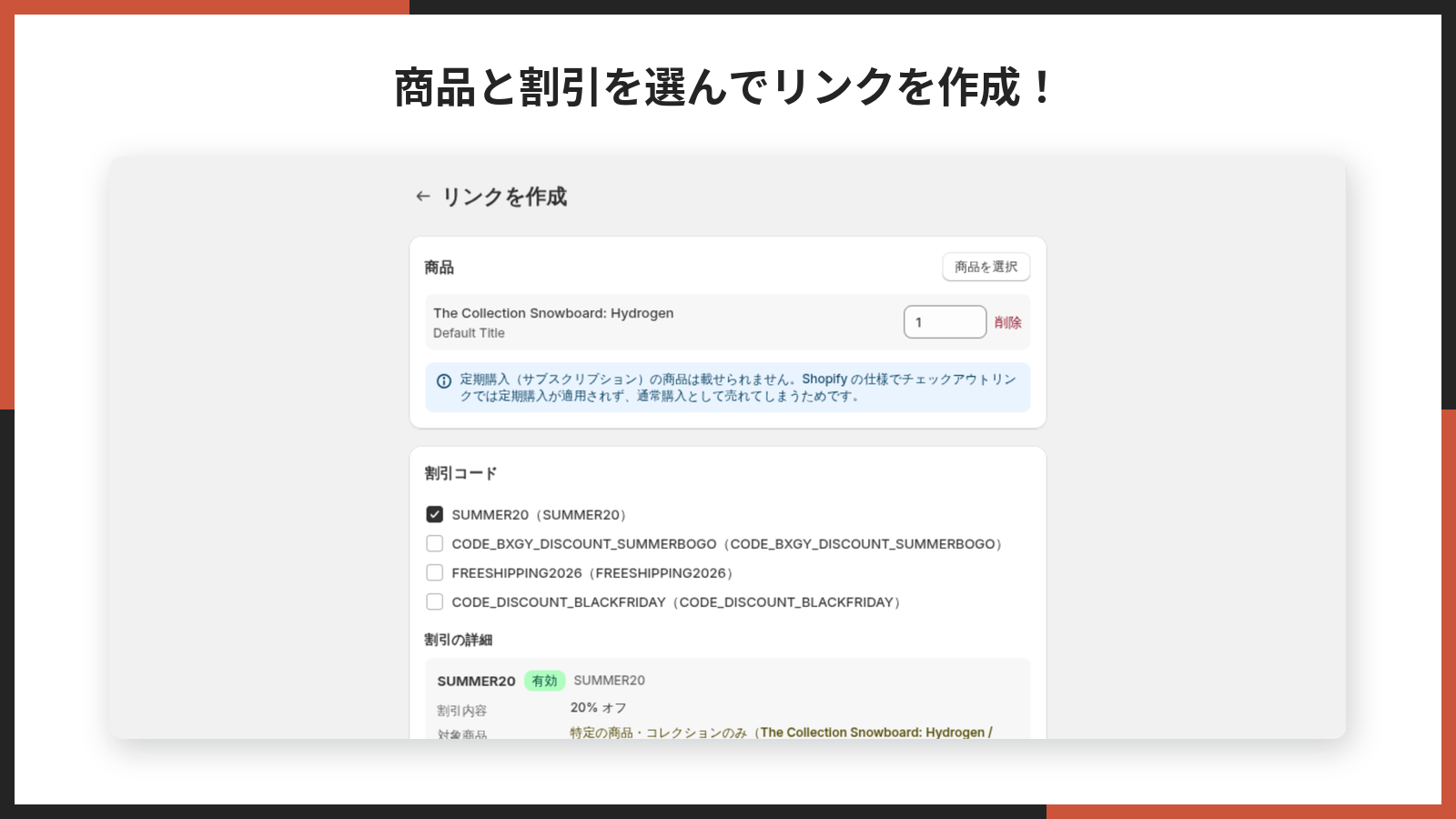Select the CODE_DISCOUNT_BLACKFRIDAY checkbox
The width and height of the screenshot is (1456, 819).
(x=435, y=602)
